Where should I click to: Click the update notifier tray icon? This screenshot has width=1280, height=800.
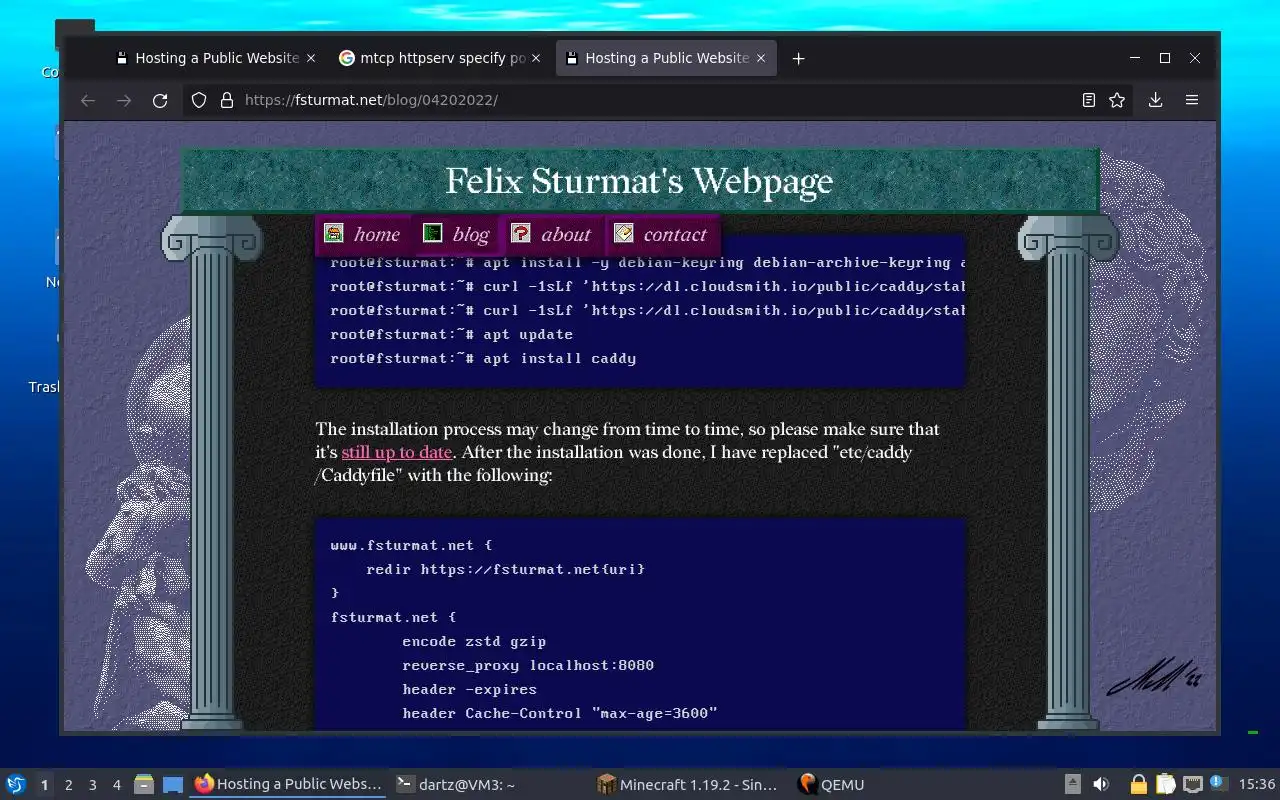point(1218,783)
